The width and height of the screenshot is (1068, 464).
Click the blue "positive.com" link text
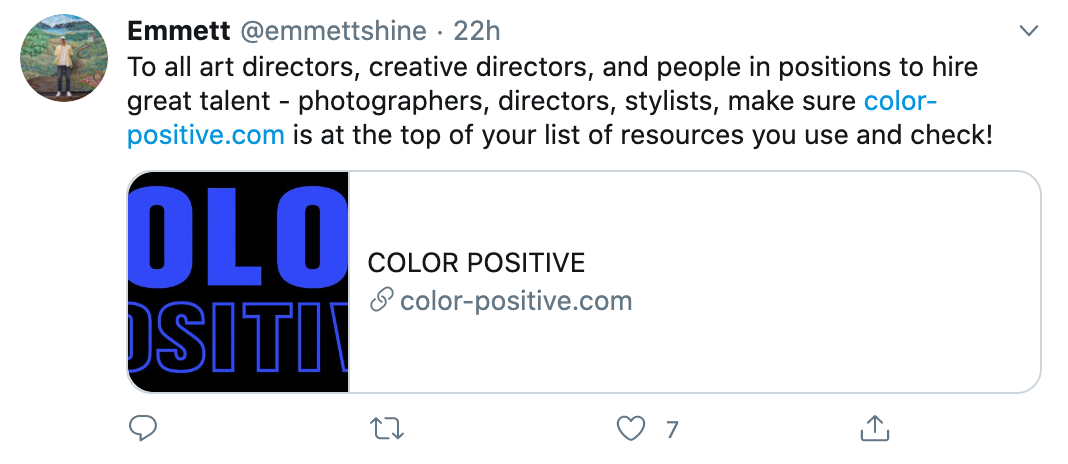pos(206,136)
